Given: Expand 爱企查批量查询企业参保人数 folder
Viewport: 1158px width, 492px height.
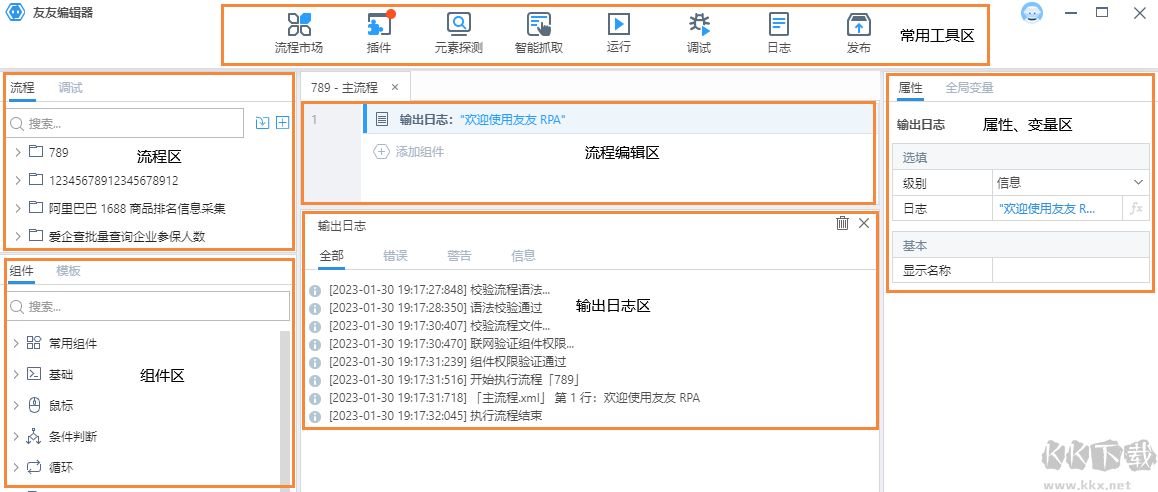Looking at the screenshot, I should point(17,236).
